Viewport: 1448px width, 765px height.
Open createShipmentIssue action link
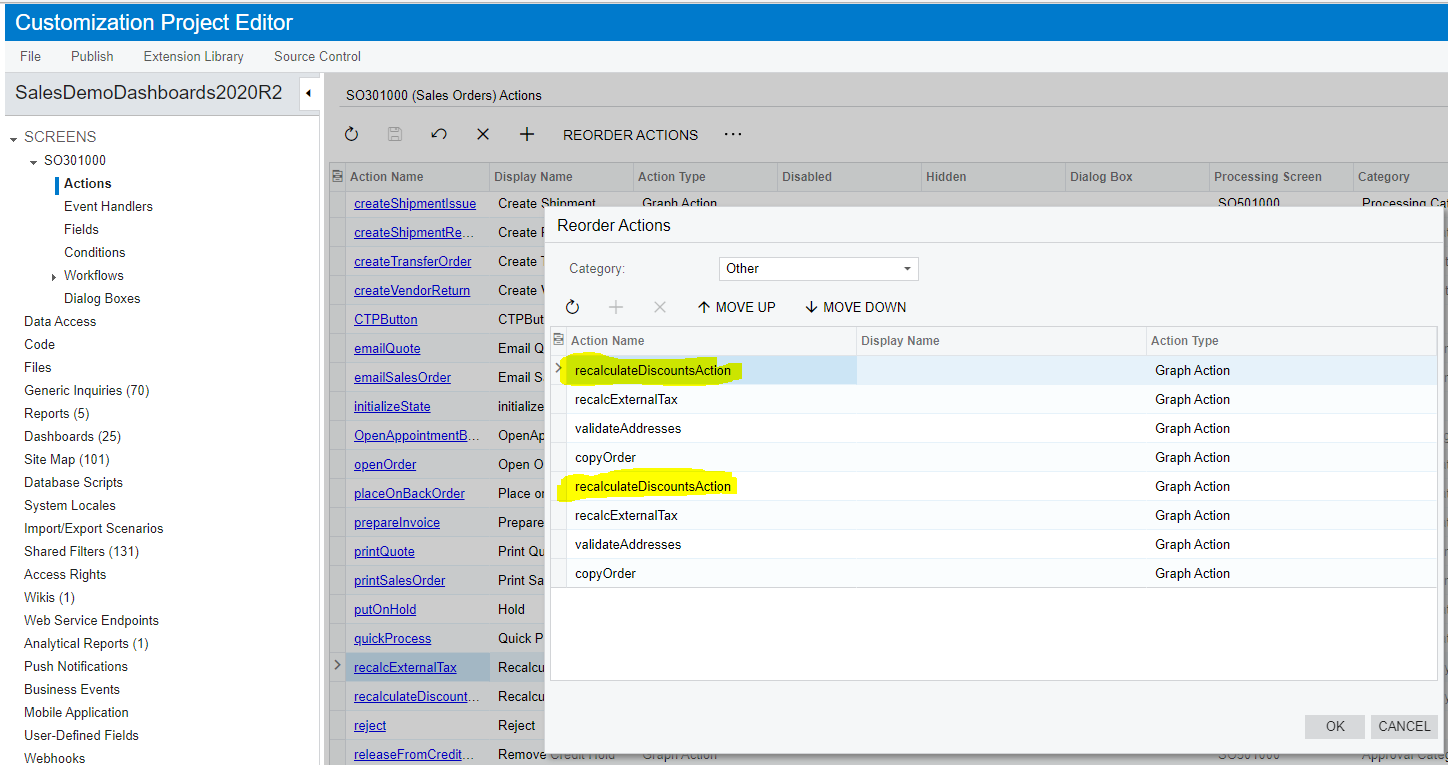pyautogui.click(x=415, y=203)
